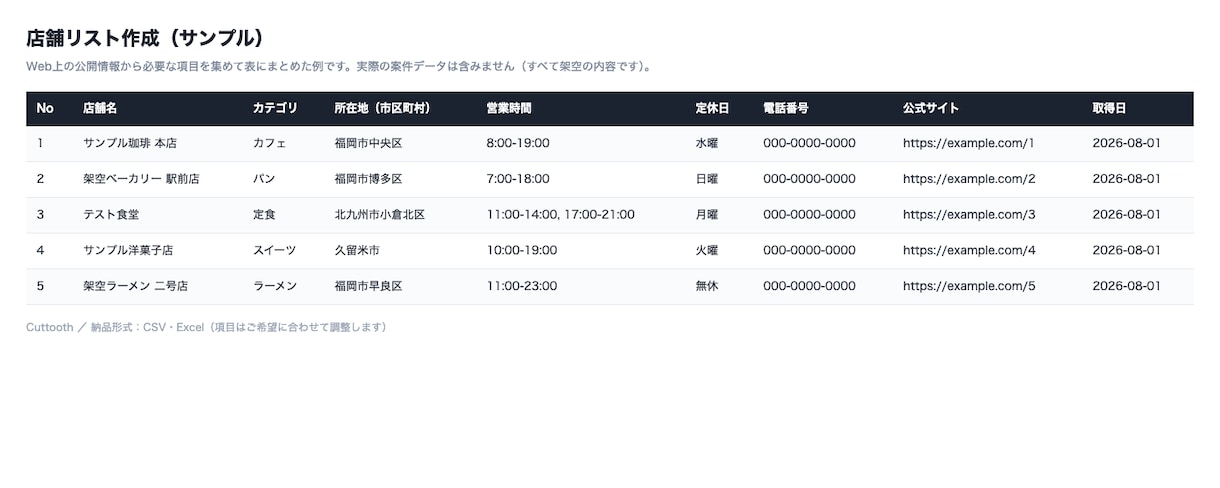
Task: Click the 電話番号 column header
Action: click(x=785, y=108)
